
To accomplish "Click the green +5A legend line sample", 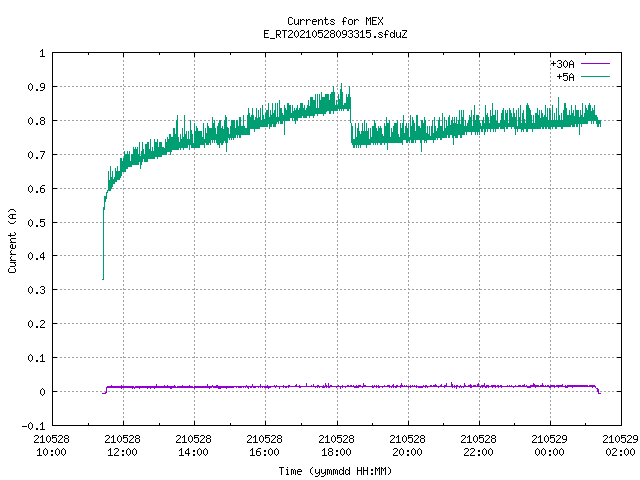I will pyautogui.click(x=596, y=76).
